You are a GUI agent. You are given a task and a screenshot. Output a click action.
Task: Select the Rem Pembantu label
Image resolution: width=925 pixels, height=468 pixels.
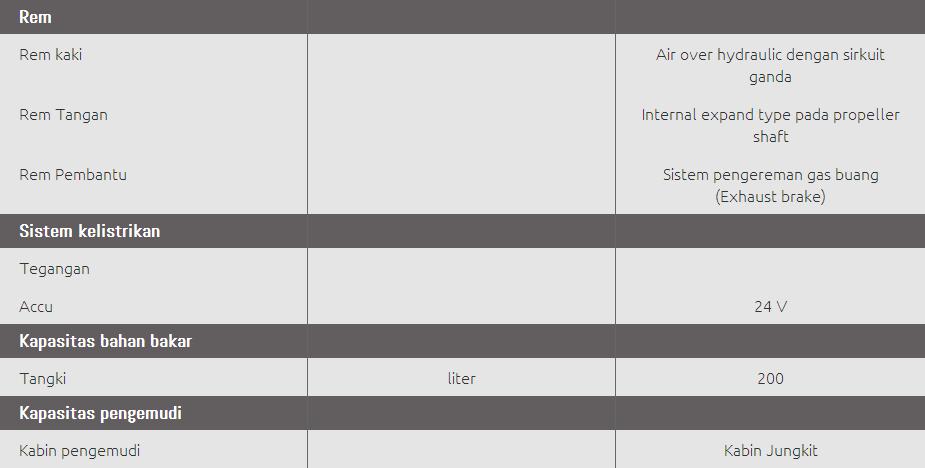click(x=73, y=175)
